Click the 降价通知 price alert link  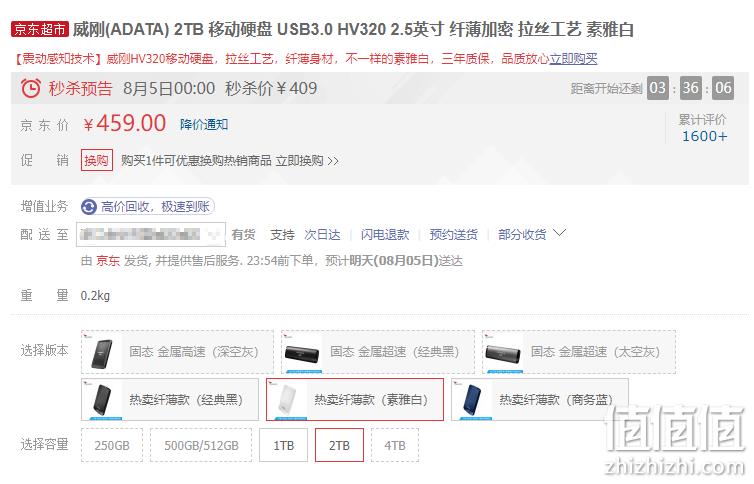tap(204, 124)
